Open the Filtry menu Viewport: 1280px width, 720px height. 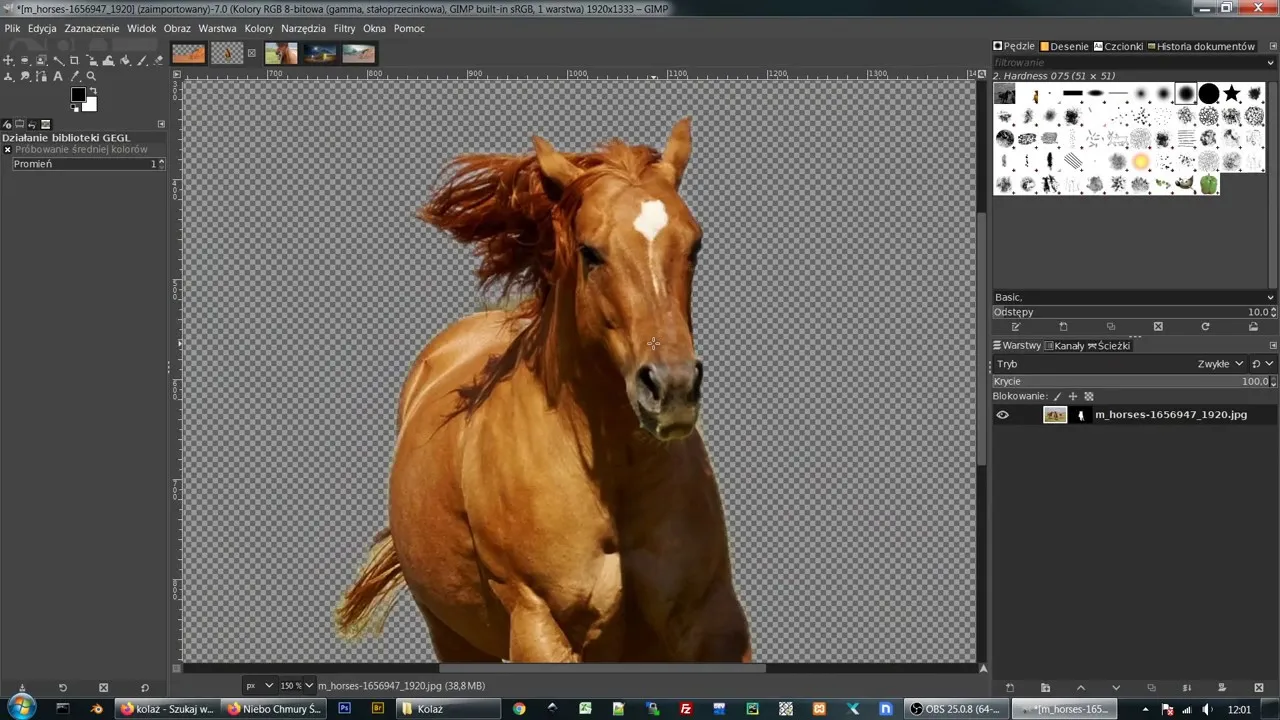(x=344, y=28)
